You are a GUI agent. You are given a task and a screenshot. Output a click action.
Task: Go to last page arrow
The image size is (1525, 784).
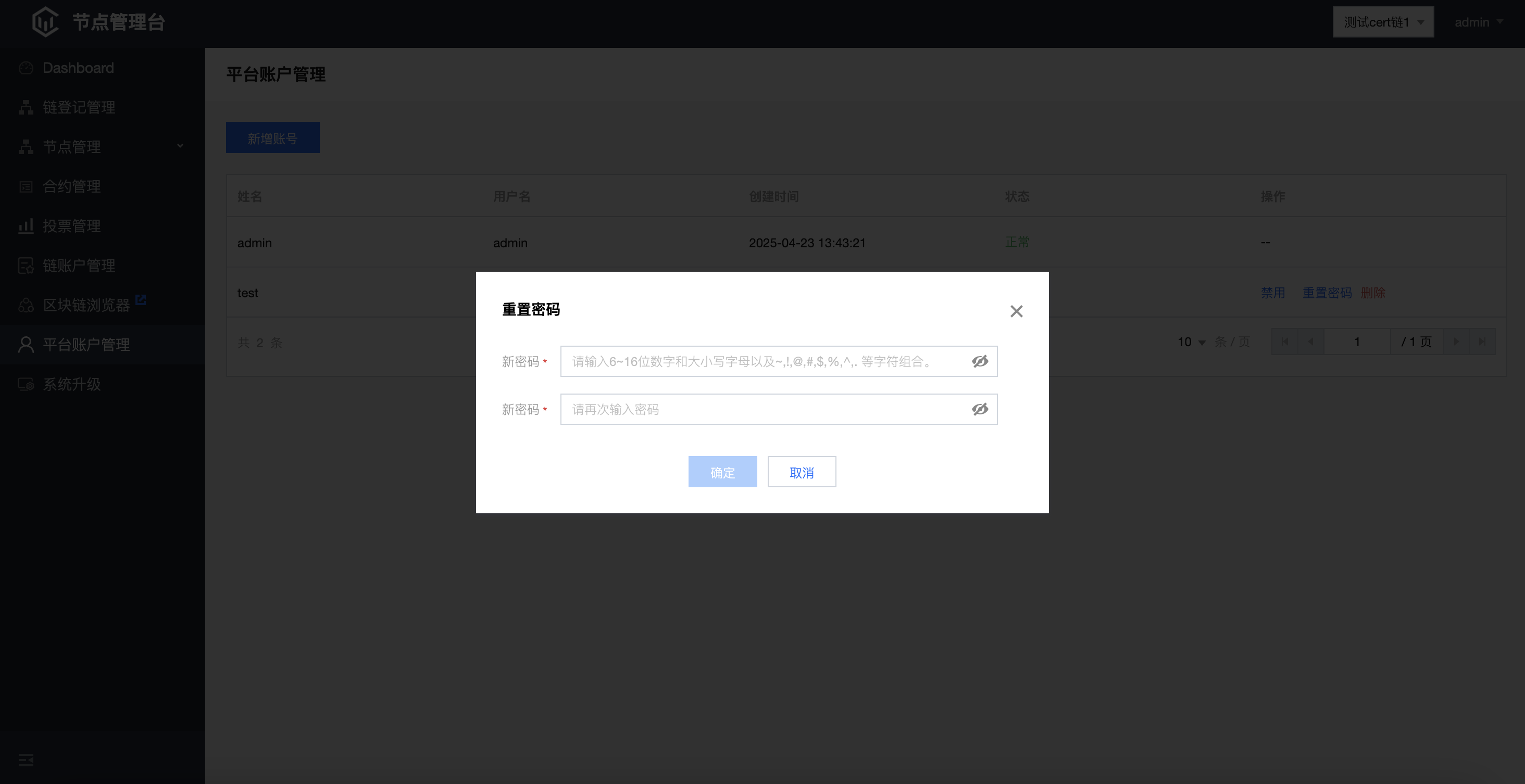(1482, 342)
